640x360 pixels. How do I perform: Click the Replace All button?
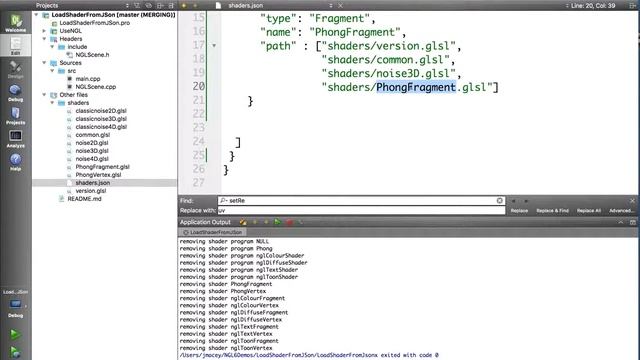[x=589, y=211]
